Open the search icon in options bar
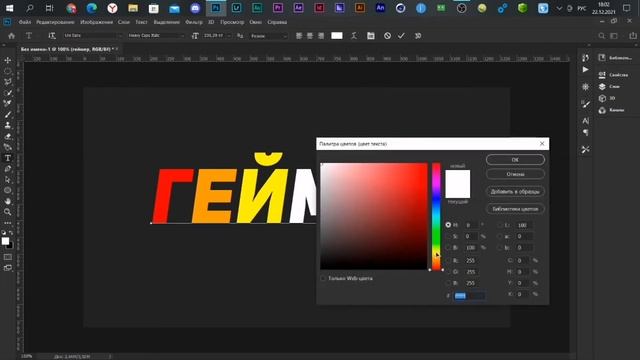Image resolution: width=640 pixels, height=360 pixels. click(x=601, y=36)
